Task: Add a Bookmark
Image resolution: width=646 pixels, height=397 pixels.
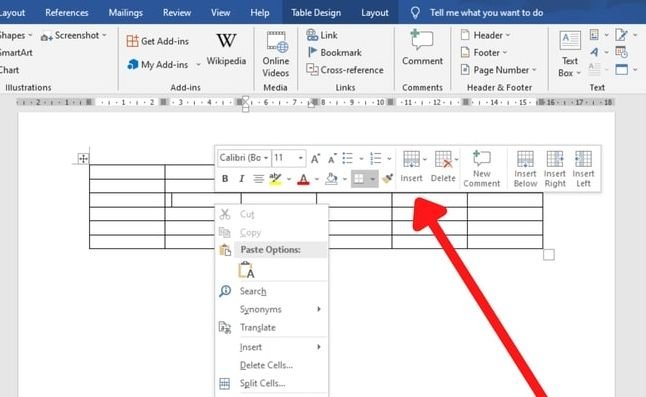Action: tap(335, 53)
